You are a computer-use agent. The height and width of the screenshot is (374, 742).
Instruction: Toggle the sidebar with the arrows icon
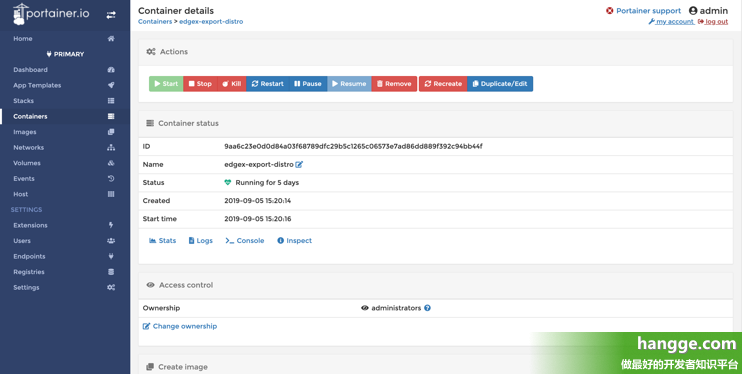[111, 15]
